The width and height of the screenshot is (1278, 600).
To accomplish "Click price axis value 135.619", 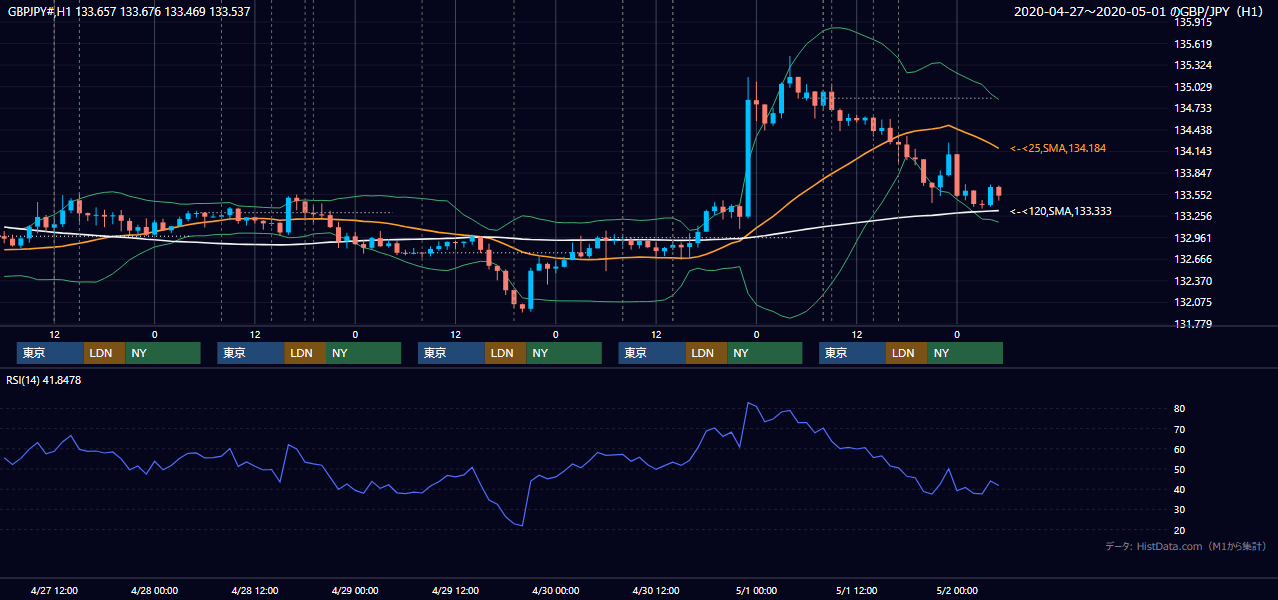I will tap(1193, 44).
